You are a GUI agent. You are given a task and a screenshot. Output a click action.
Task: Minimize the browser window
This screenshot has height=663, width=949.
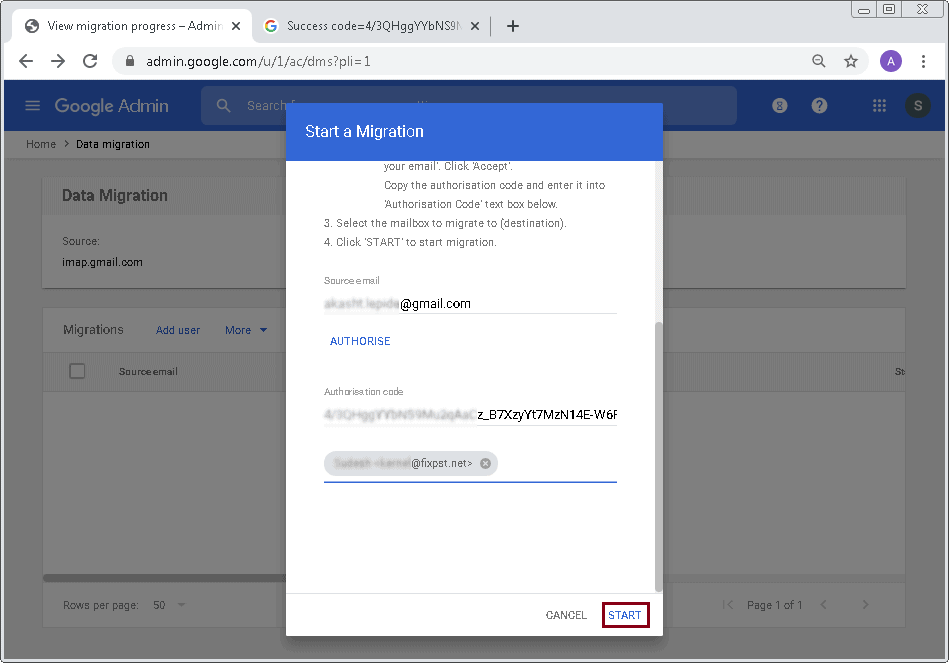coord(864,10)
